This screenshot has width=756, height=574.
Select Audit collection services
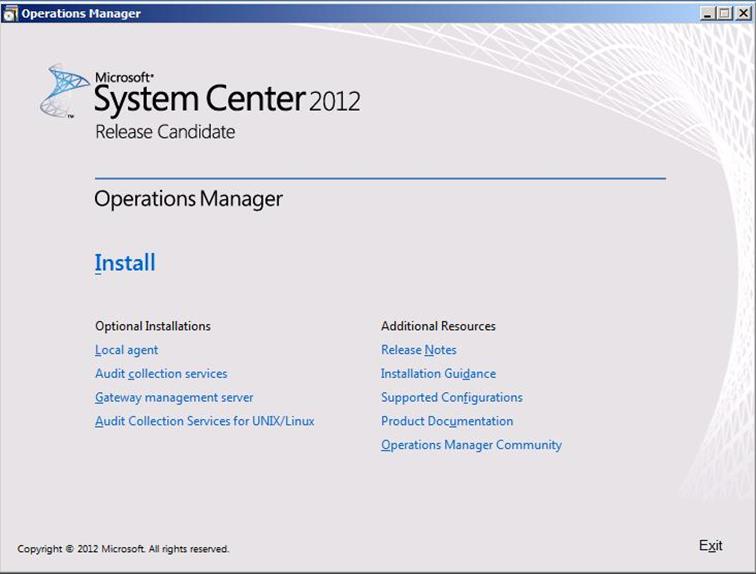(161, 374)
